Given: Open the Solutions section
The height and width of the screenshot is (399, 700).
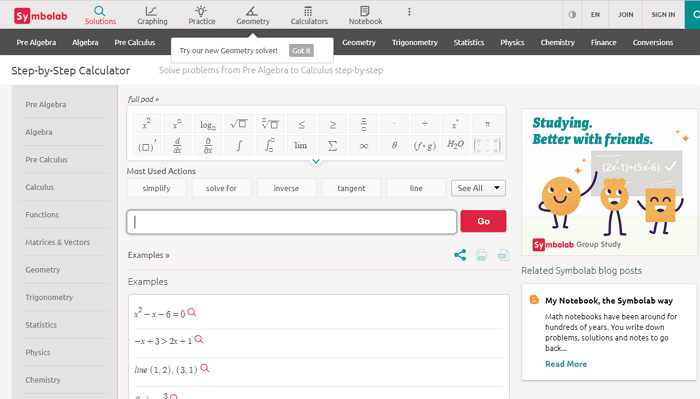Looking at the screenshot, I should 100,15.
